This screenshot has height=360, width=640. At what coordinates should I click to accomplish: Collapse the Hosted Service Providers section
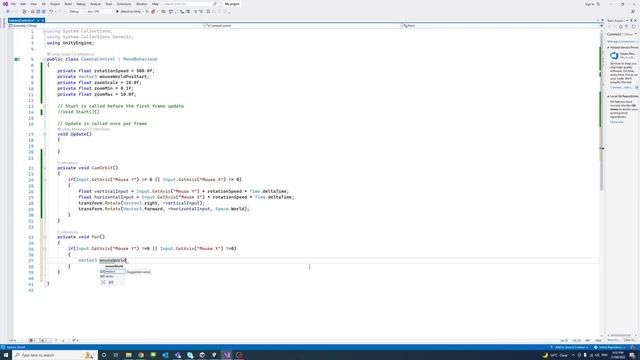(609, 48)
